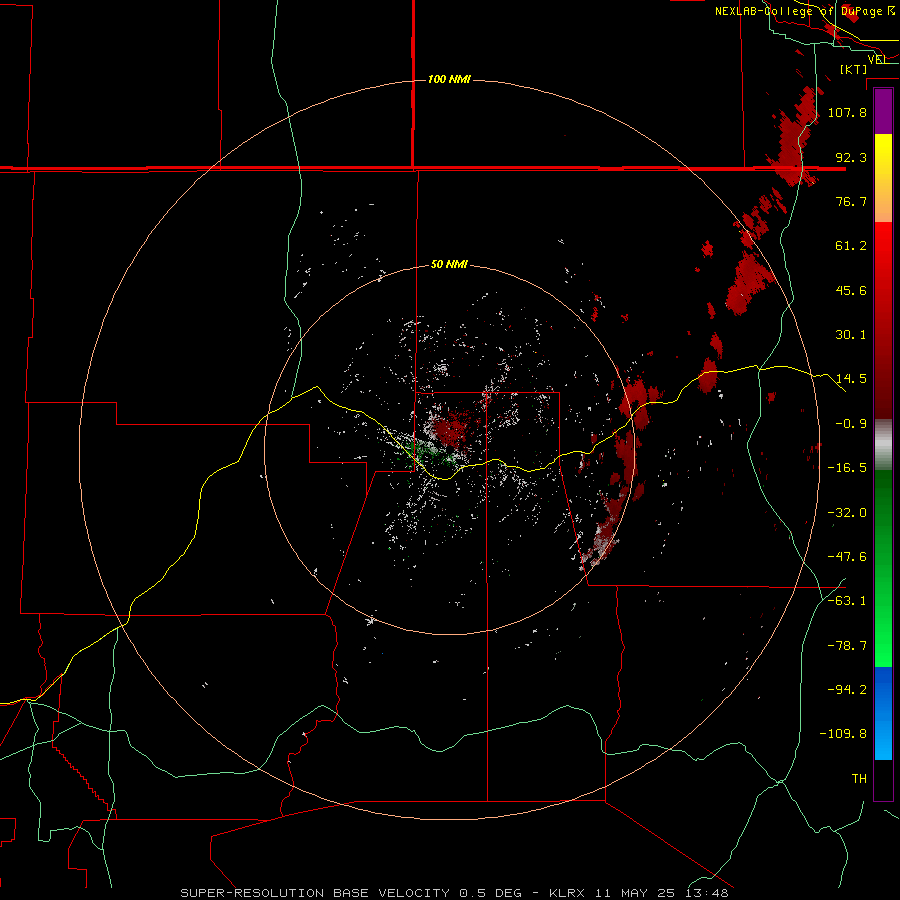This screenshot has width=900, height=900.
Task: Click the 13:48 timestamp in the caption
Action: 709,893
